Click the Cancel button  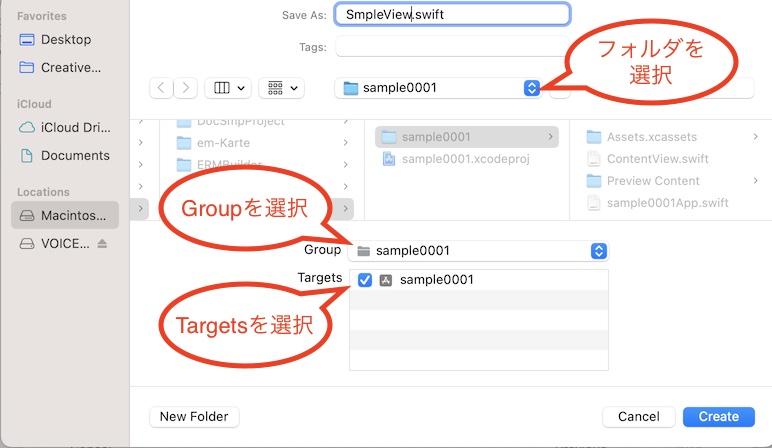pyautogui.click(x=638, y=416)
